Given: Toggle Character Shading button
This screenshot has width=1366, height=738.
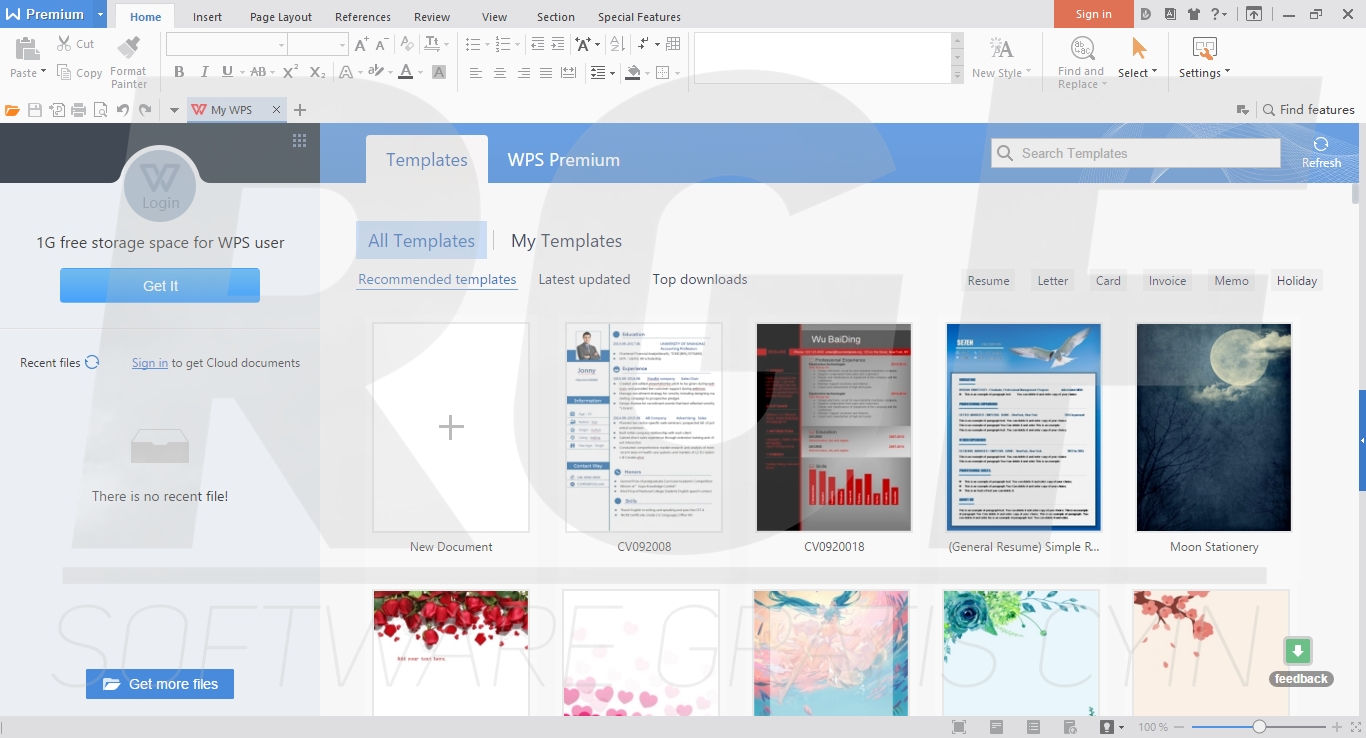Looking at the screenshot, I should point(438,72).
